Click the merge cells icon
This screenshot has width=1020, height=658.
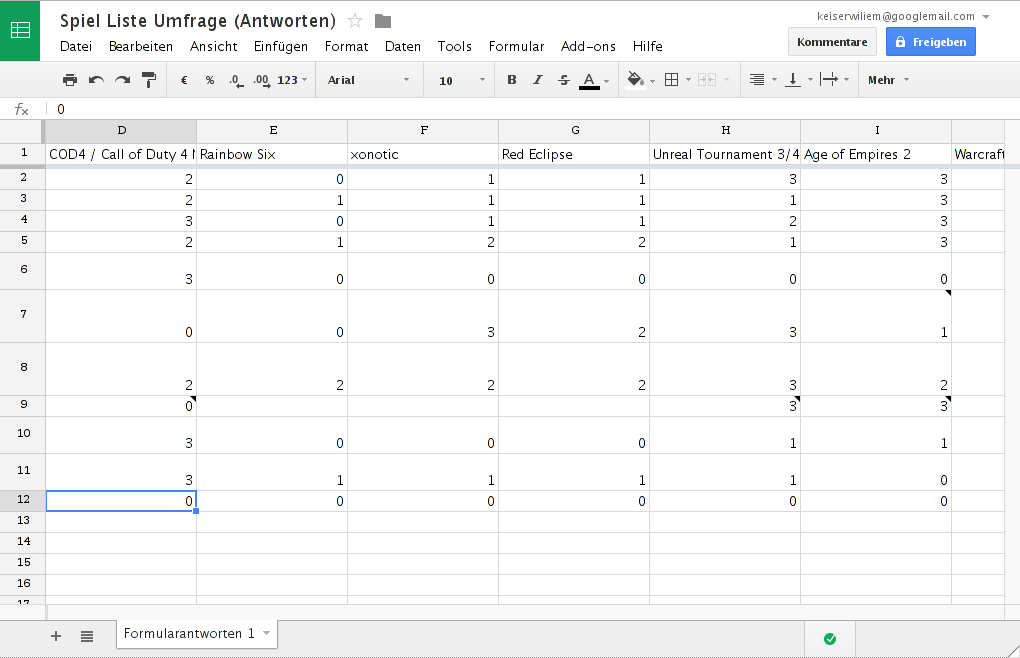[x=707, y=80]
